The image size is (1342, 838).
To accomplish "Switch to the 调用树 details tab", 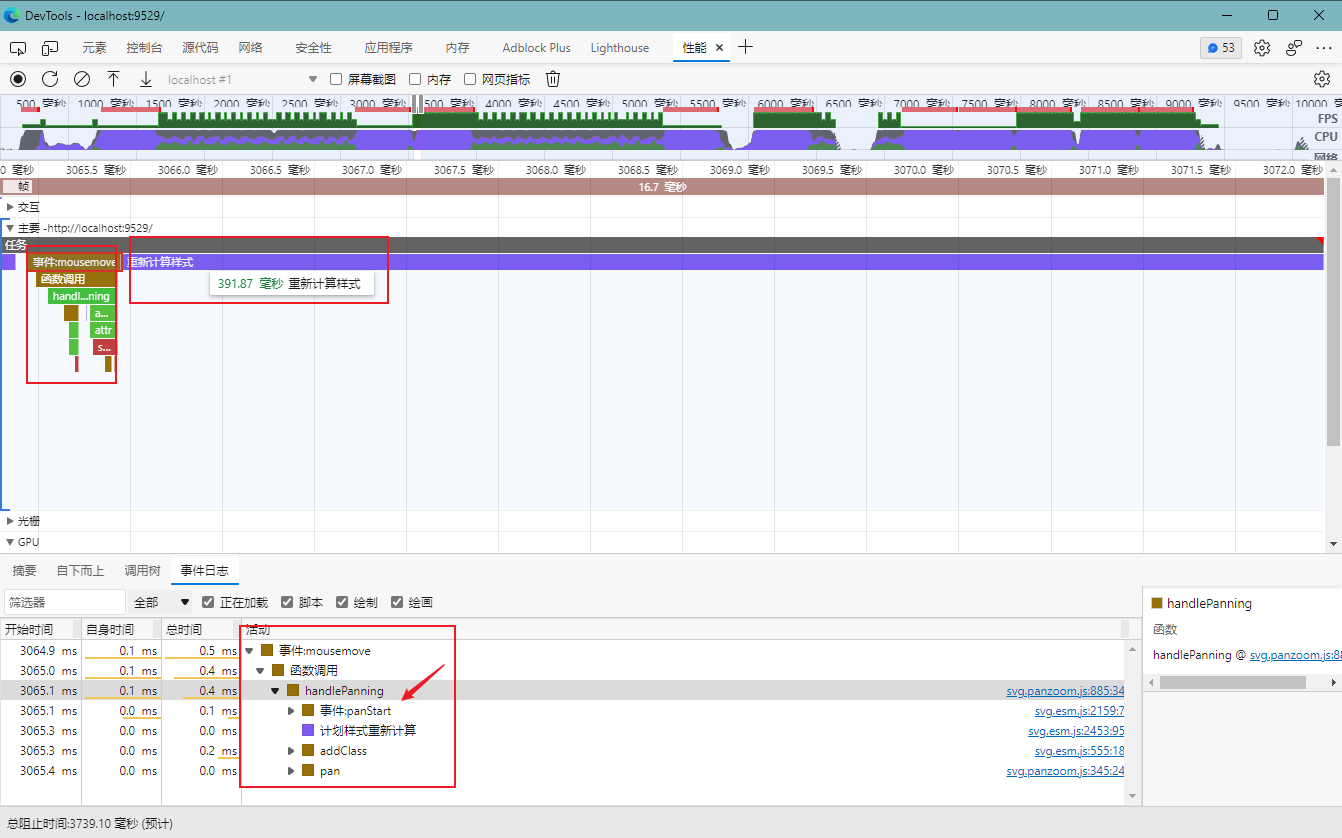I will pos(142,570).
